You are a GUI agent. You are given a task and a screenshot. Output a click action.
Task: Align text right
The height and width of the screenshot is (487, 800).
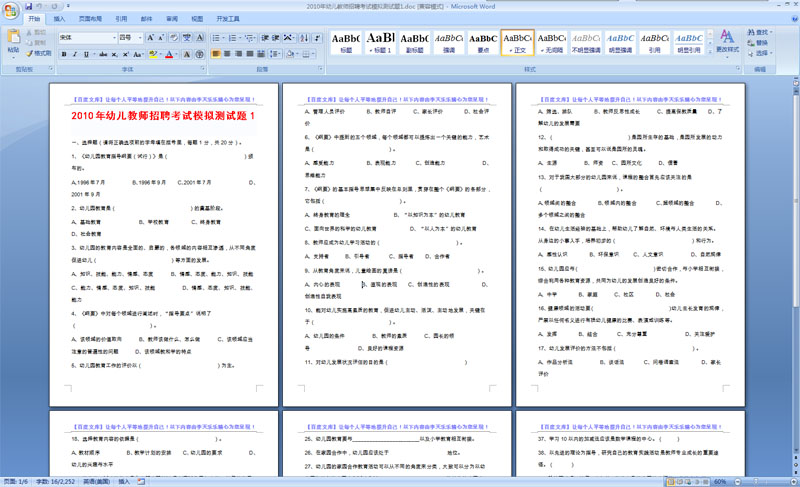pyautogui.click(x=238, y=54)
